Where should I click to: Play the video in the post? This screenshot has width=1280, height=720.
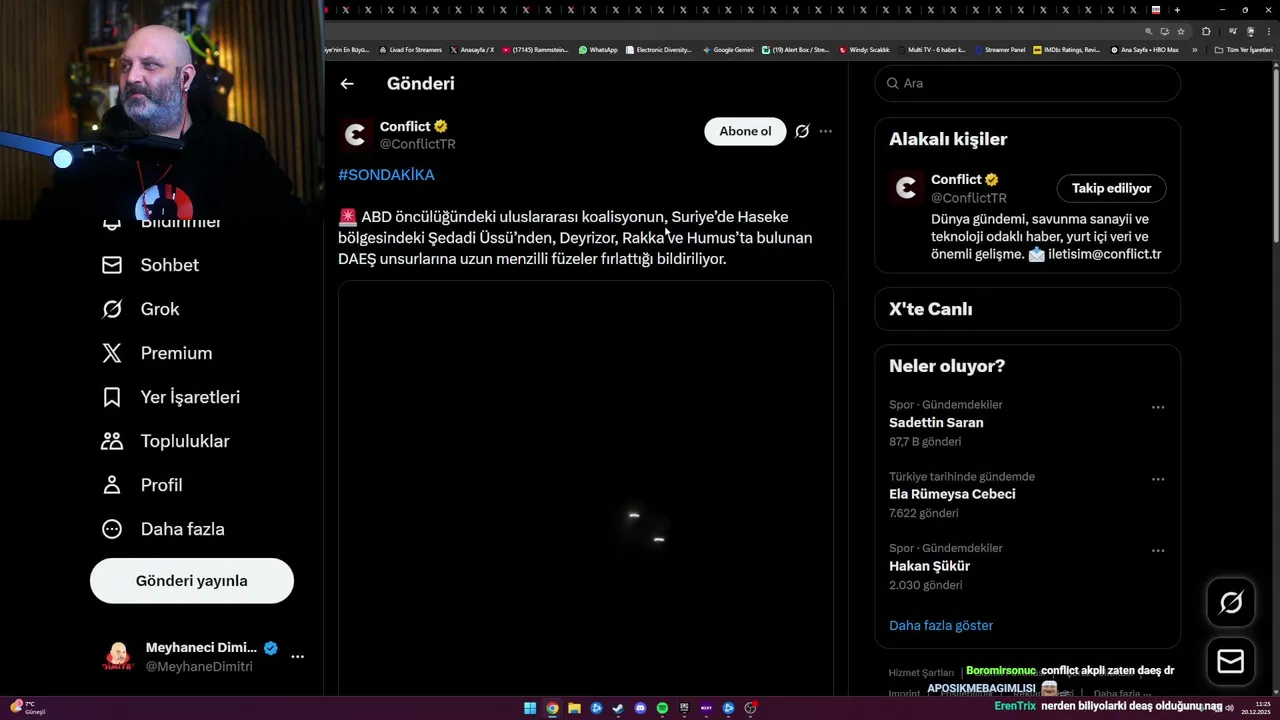pos(585,488)
